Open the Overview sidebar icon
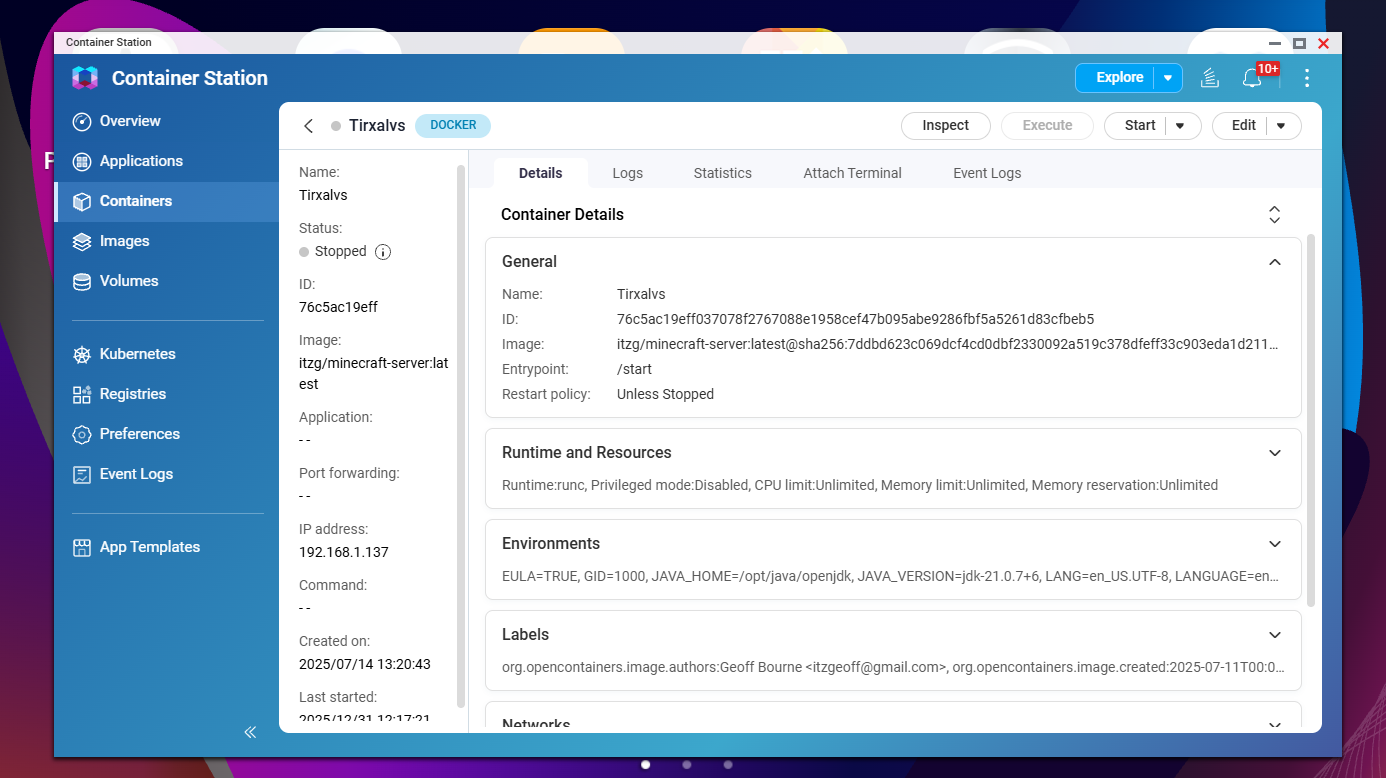This screenshot has width=1386, height=778. coord(82,121)
